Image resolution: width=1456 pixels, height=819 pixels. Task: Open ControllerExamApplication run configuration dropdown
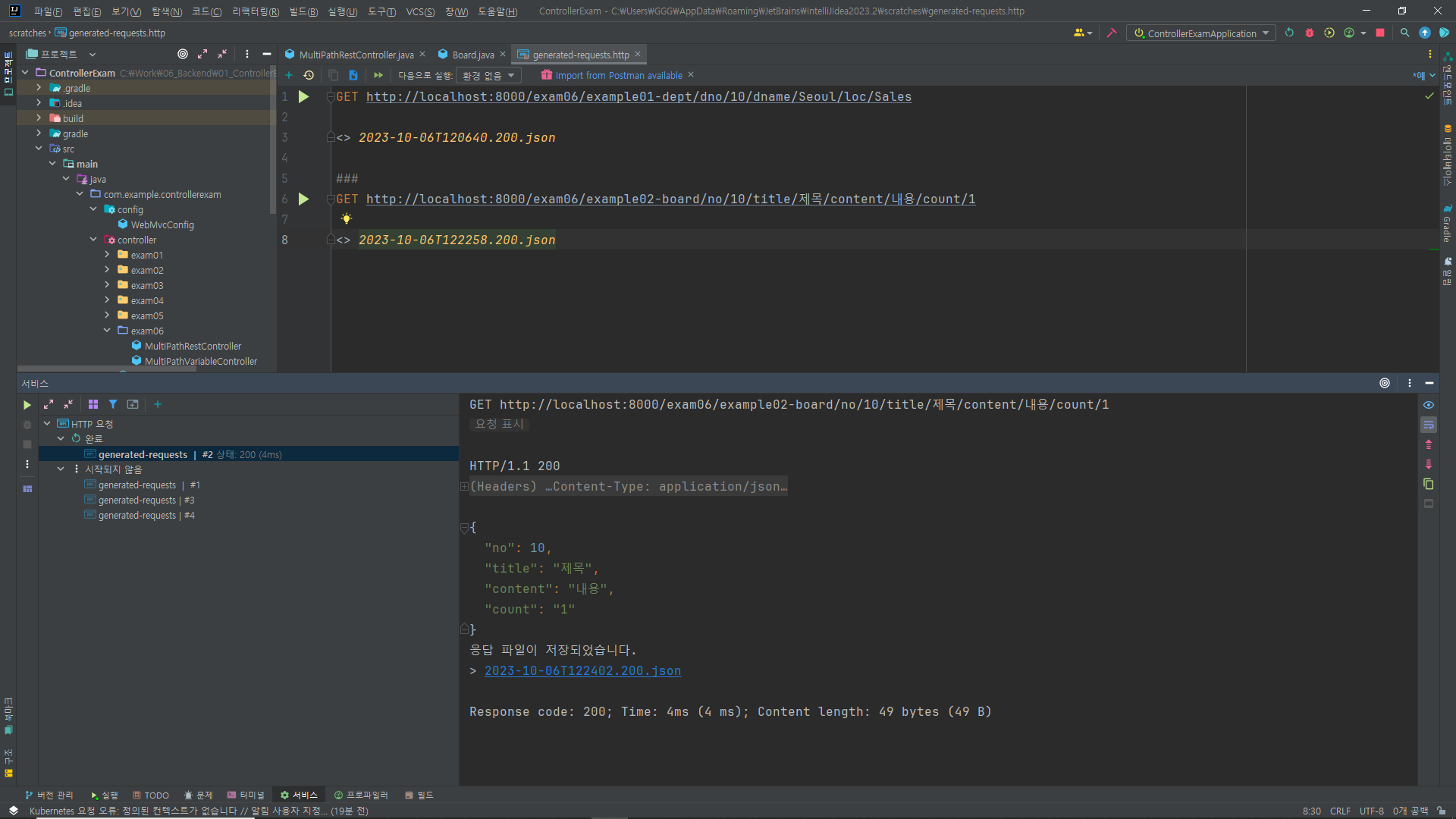(x=1201, y=33)
